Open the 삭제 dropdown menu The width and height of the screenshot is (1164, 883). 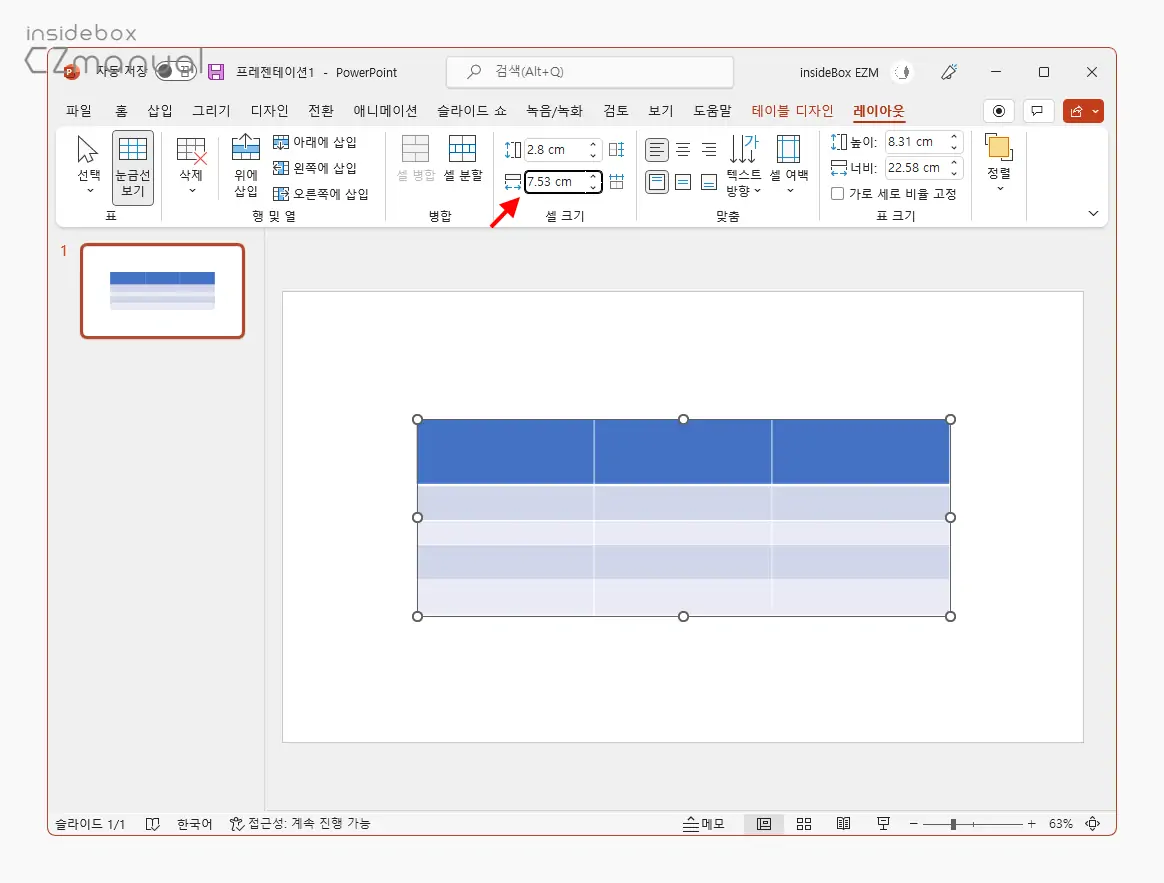(191, 166)
